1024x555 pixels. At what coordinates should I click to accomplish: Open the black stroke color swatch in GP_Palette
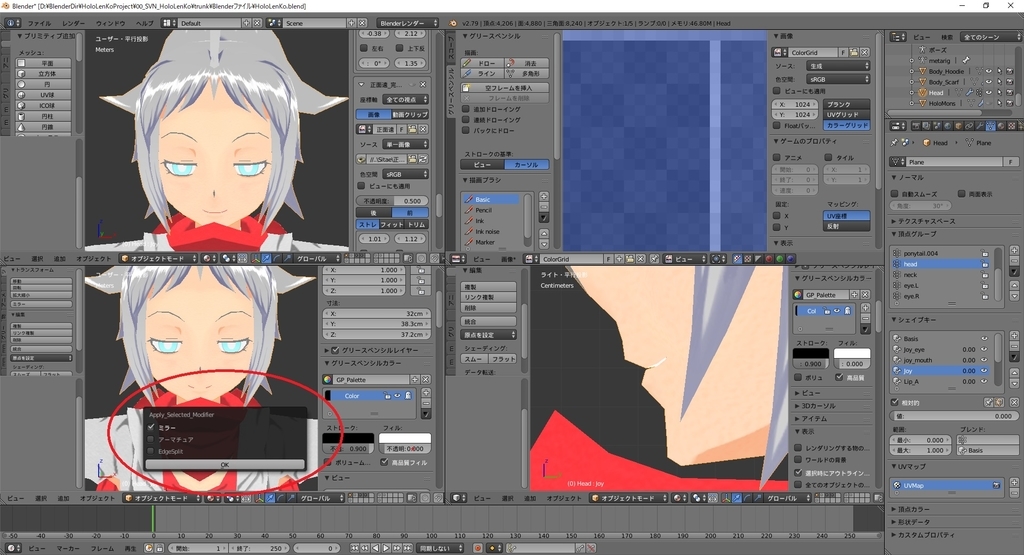(x=348, y=438)
